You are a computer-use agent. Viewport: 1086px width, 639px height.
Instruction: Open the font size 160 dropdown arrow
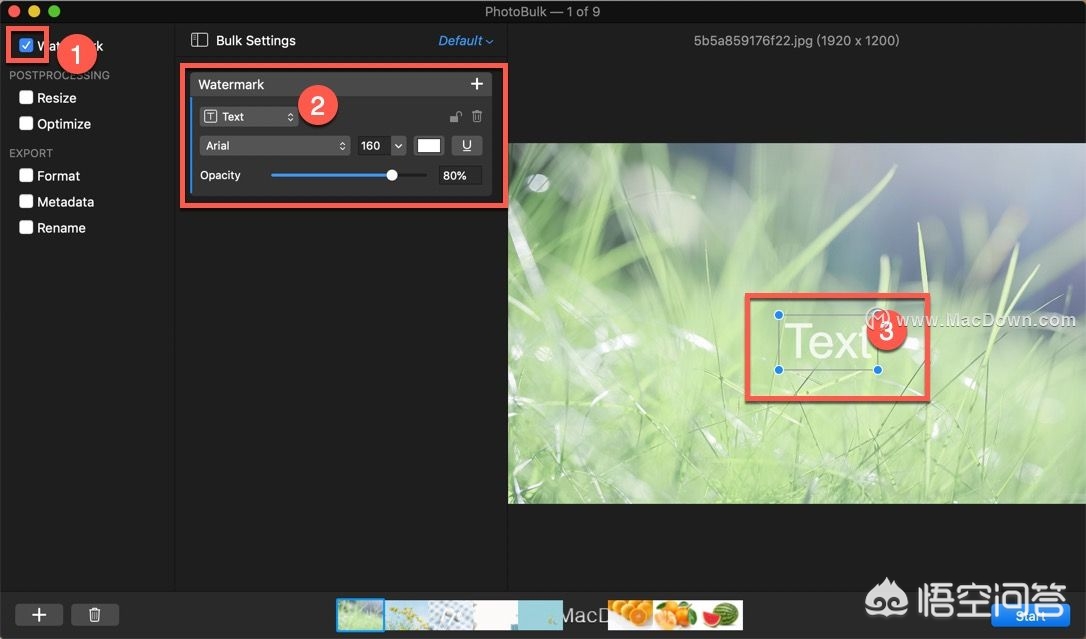tap(398, 146)
